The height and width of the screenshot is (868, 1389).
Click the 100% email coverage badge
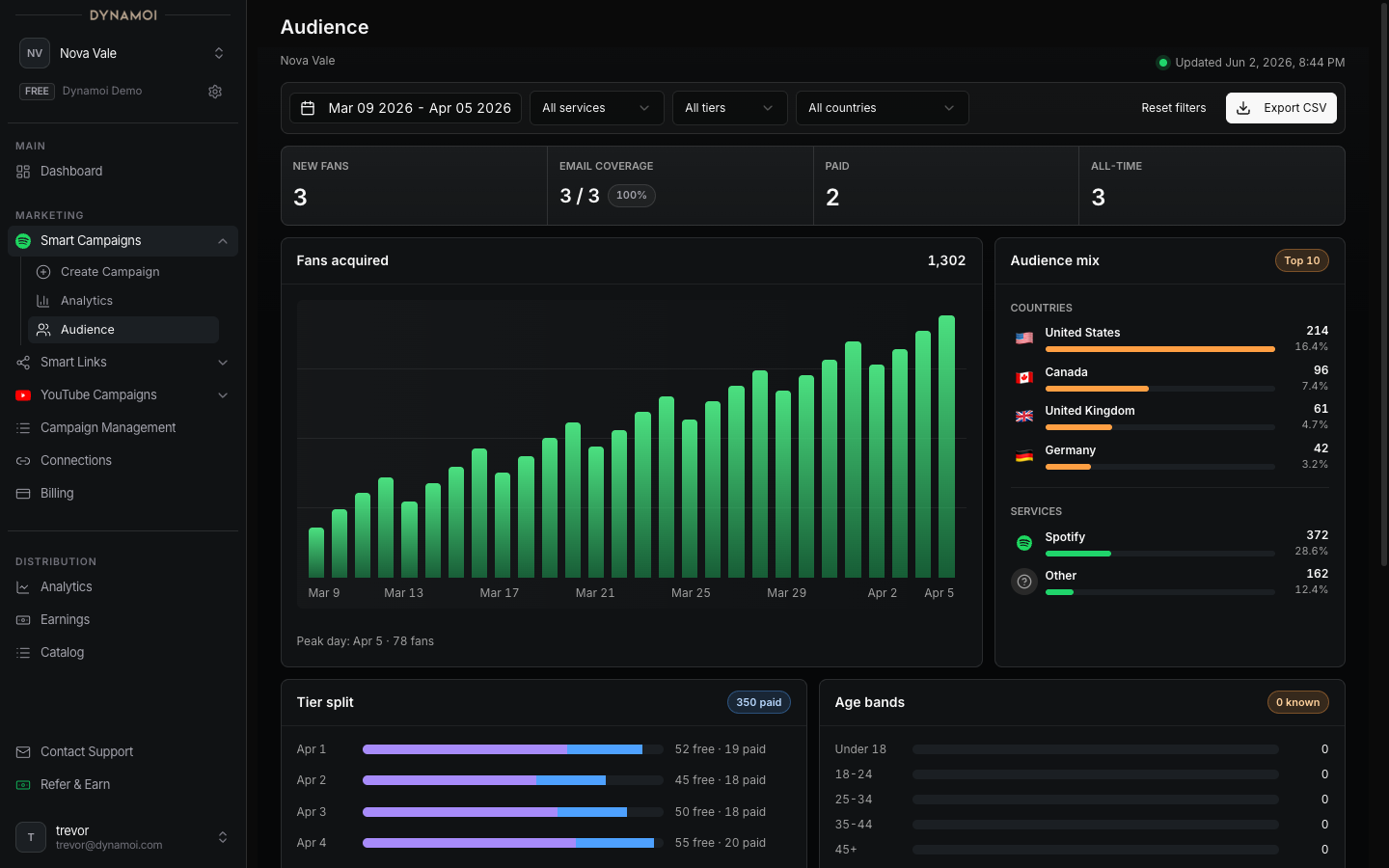tap(632, 196)
